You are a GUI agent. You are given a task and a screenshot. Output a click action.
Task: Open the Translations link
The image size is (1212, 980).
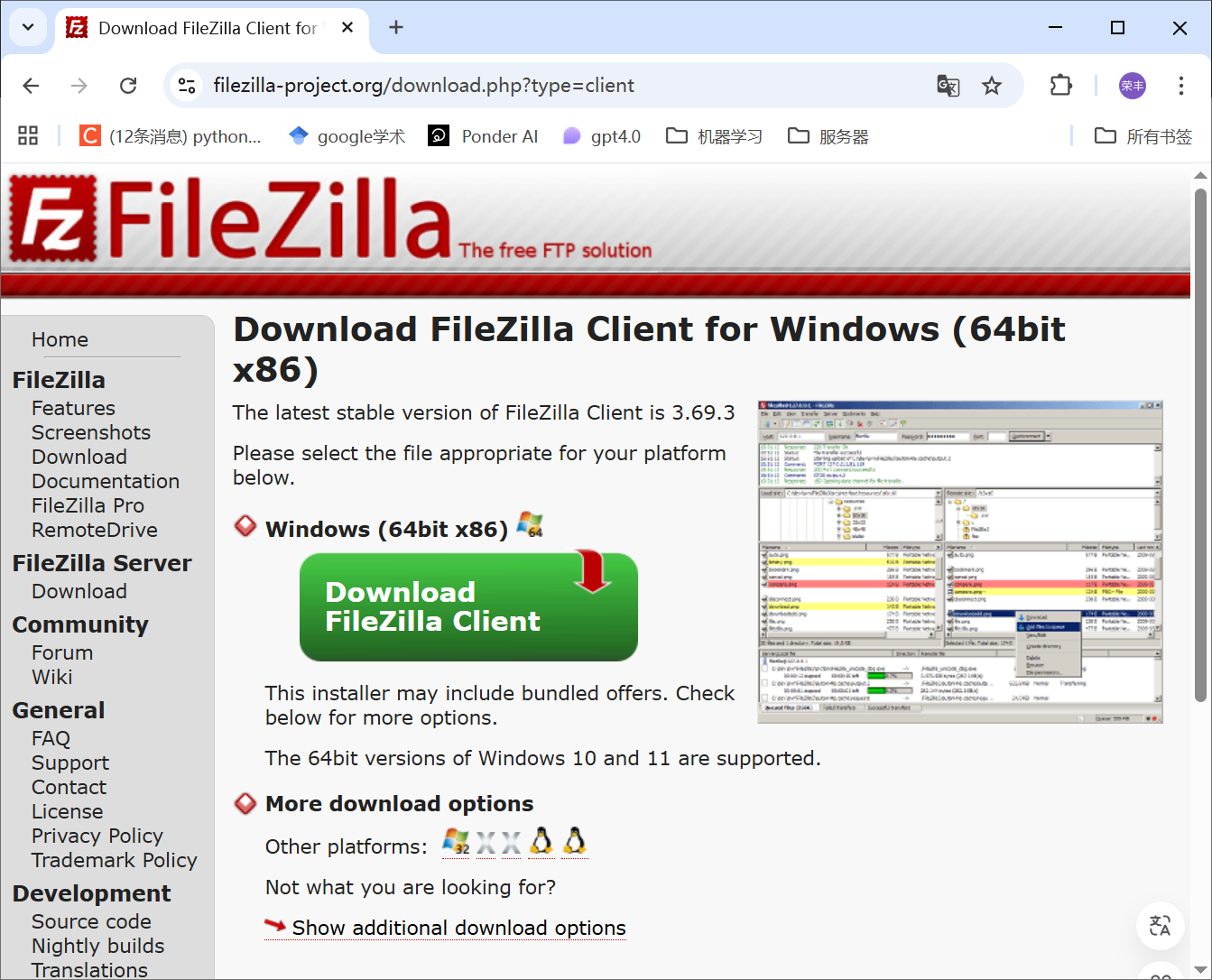[x=89, y=970]
